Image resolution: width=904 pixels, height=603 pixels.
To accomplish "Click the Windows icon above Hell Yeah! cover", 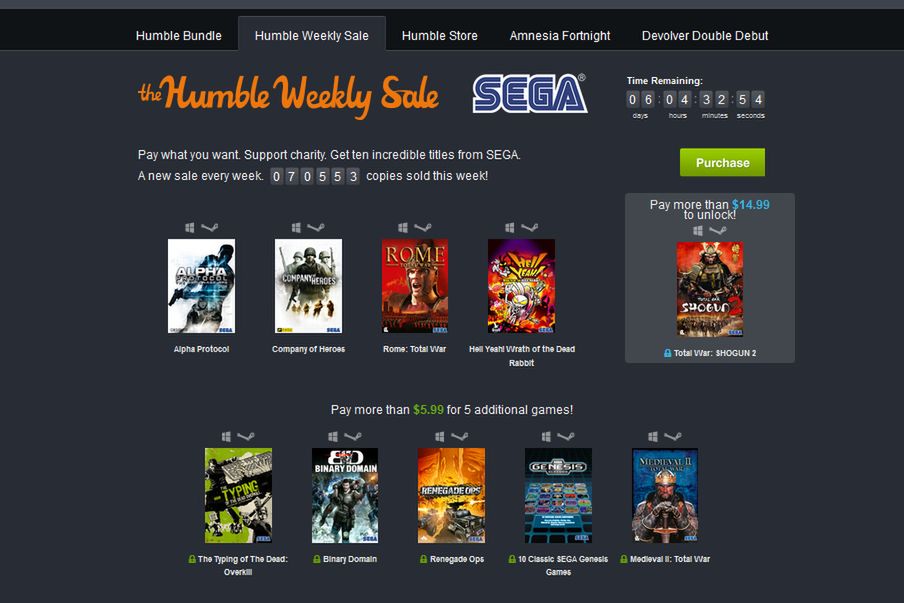I will coord(510,228).
